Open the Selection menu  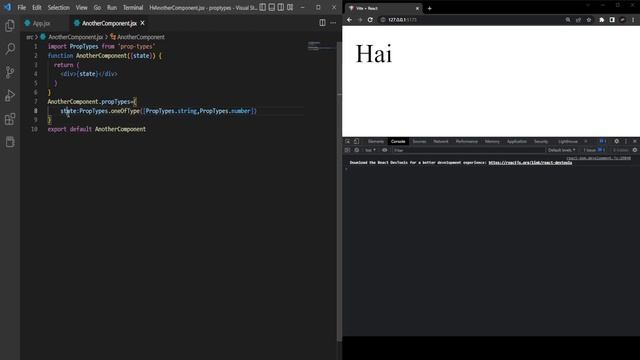(x=58, y=7)
